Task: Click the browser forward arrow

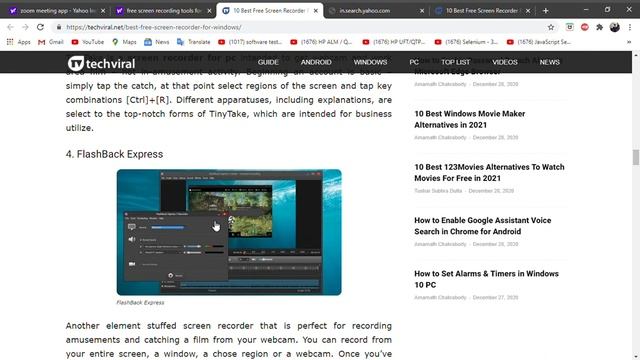Action: click(x=25, y=27)
